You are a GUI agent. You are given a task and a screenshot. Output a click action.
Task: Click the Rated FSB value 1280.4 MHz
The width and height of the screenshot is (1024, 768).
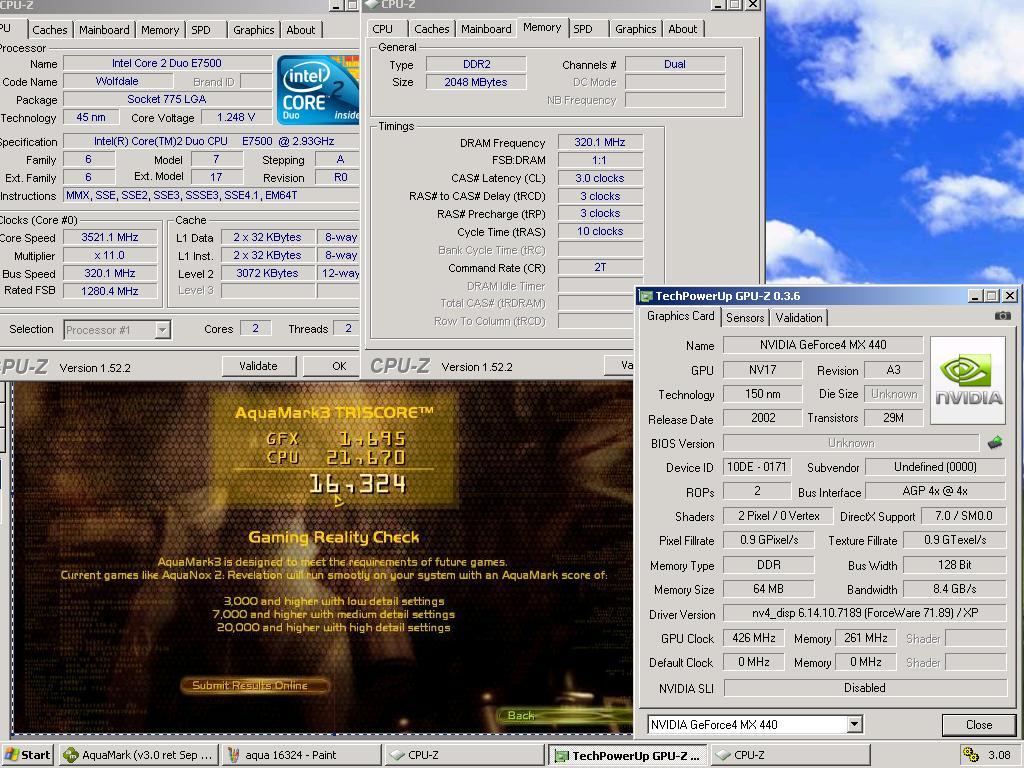110,291
